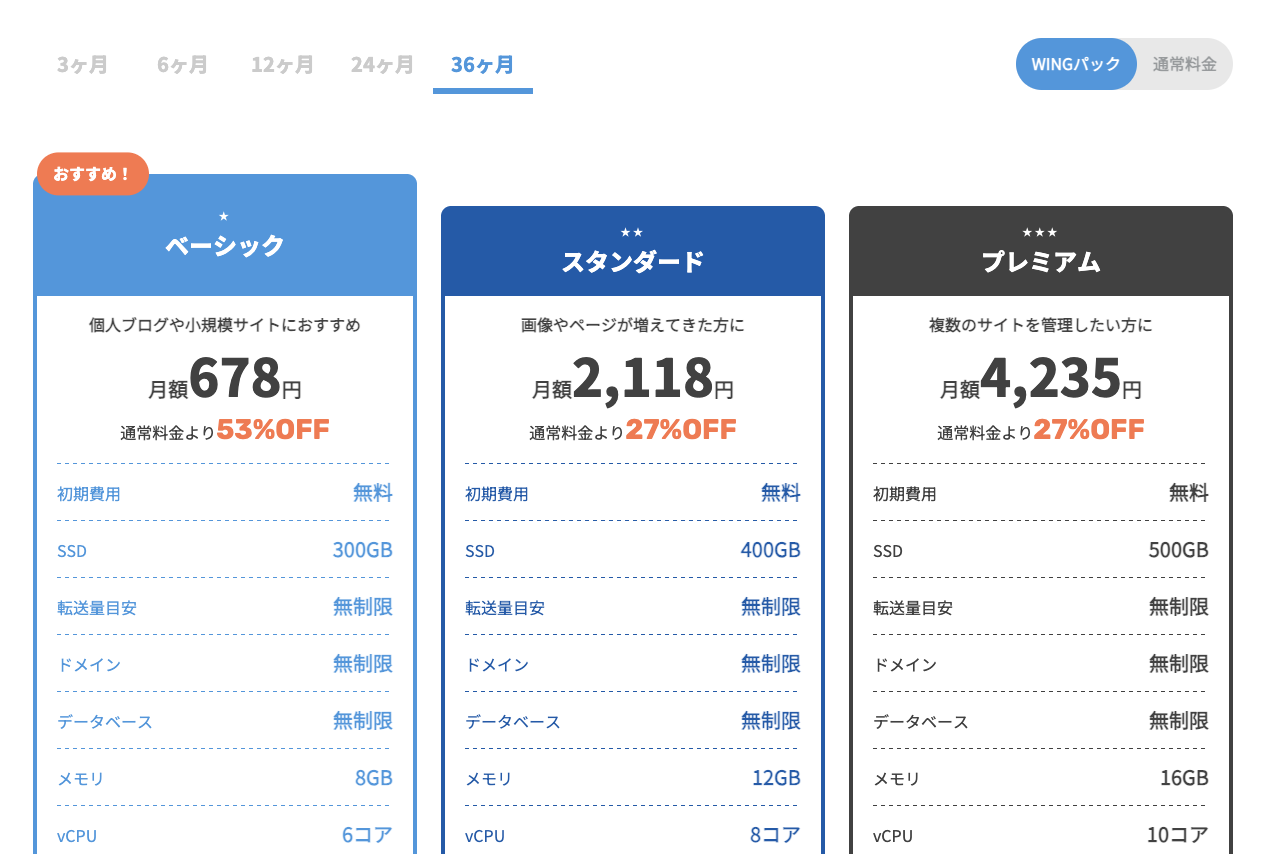Viewport: 1264px width, 854px height.
Task: Select the プレミアム plan header
Action: pyautogui.click(x=1040, y=262)
